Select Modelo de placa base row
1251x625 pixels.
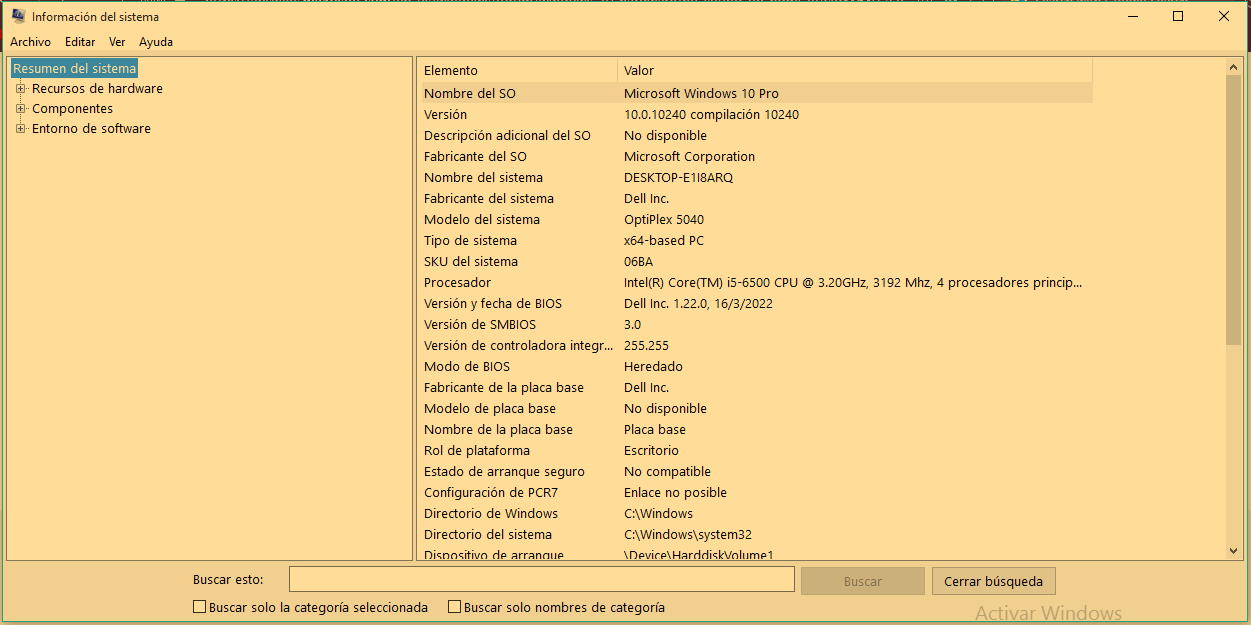(x=755, y=408)
